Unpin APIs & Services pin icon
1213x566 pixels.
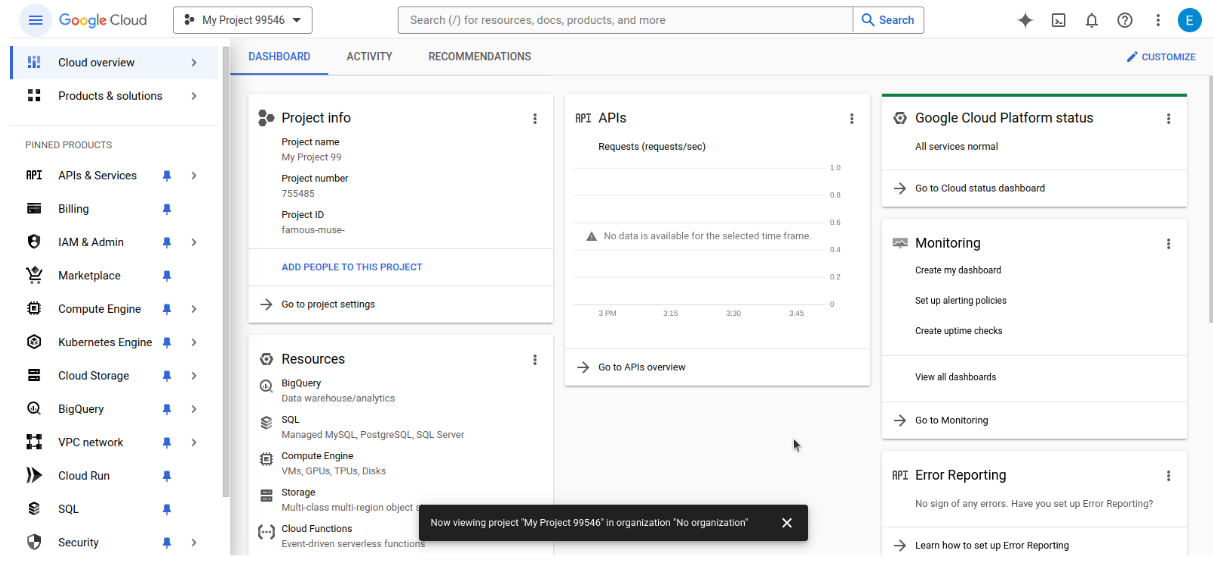point(167,175)
